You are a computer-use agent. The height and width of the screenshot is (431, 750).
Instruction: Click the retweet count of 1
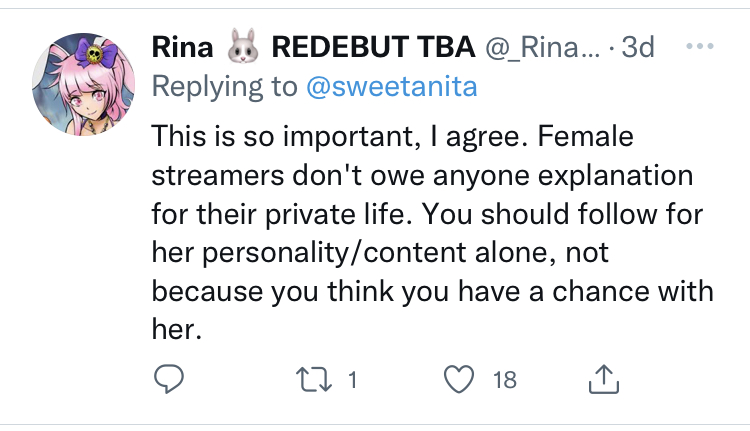click(353, 380)
